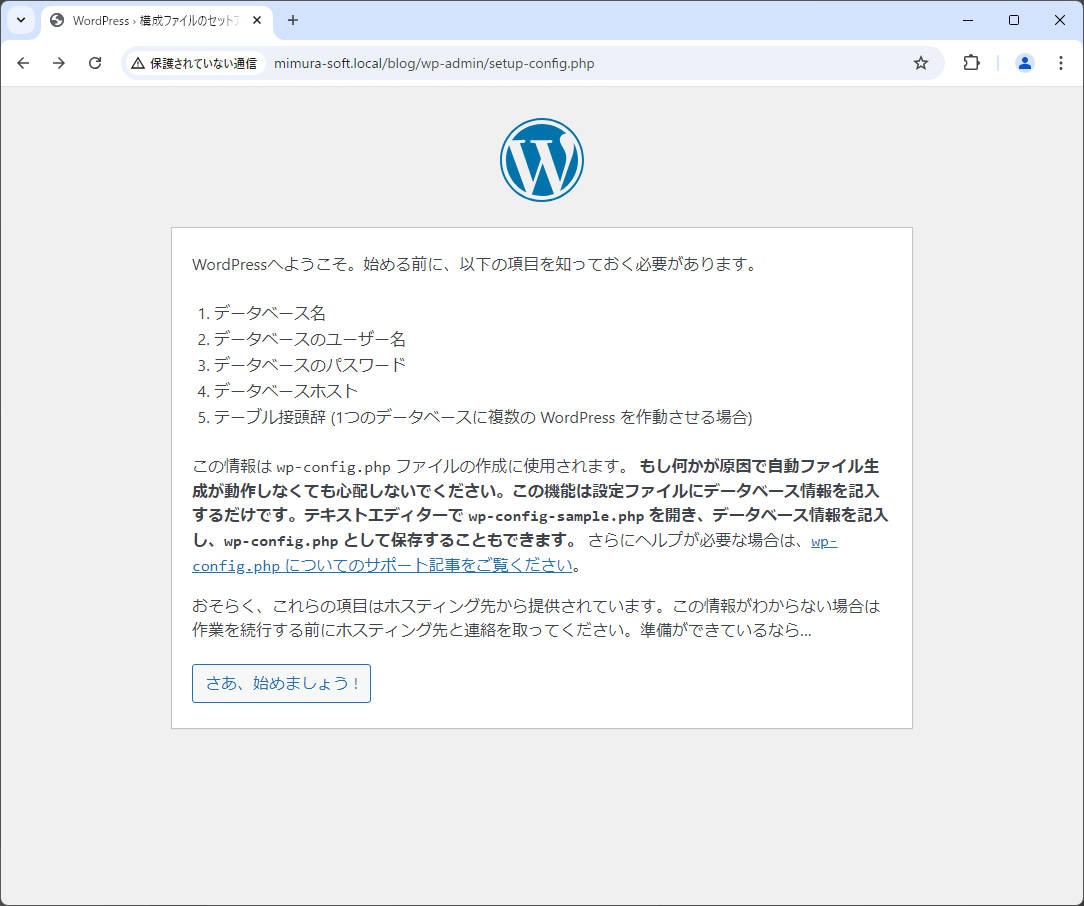Open the Chrome three-dot menu

pyautogui.click(x=1061, y=62)
